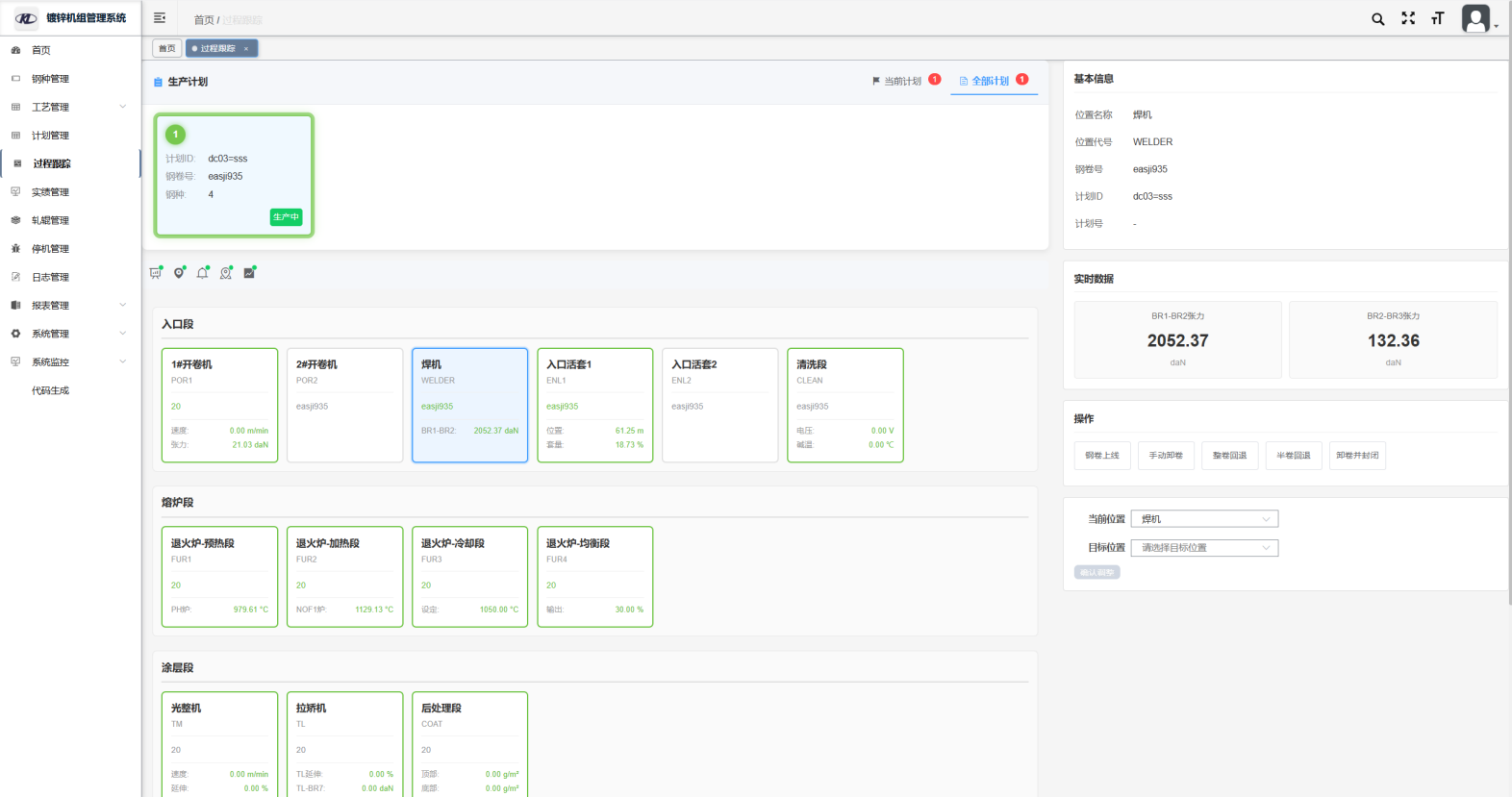
Task: Expand the 工艺管理 sidebar menu
Action: coord(69,107)
